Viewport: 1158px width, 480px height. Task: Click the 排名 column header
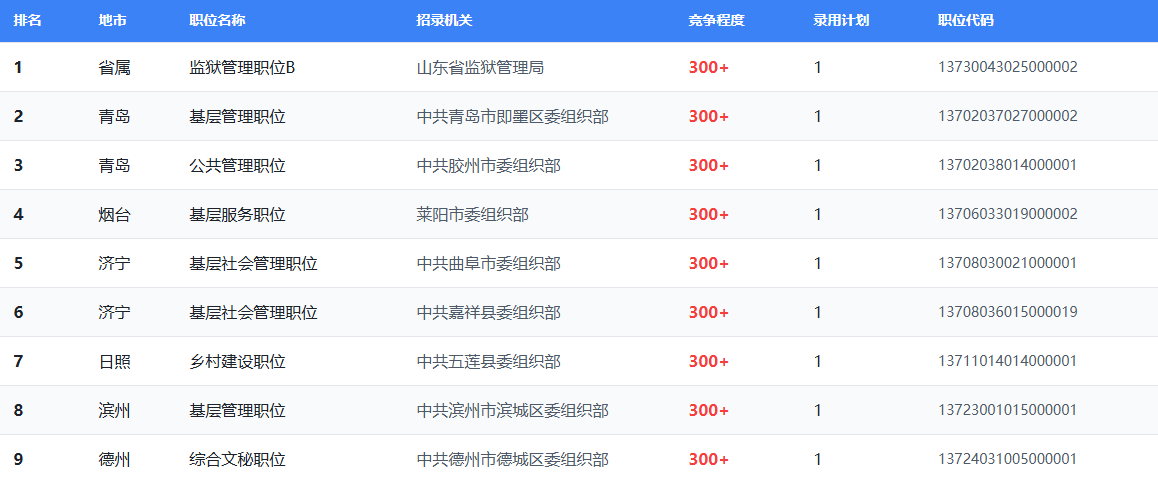coord(28,21)
